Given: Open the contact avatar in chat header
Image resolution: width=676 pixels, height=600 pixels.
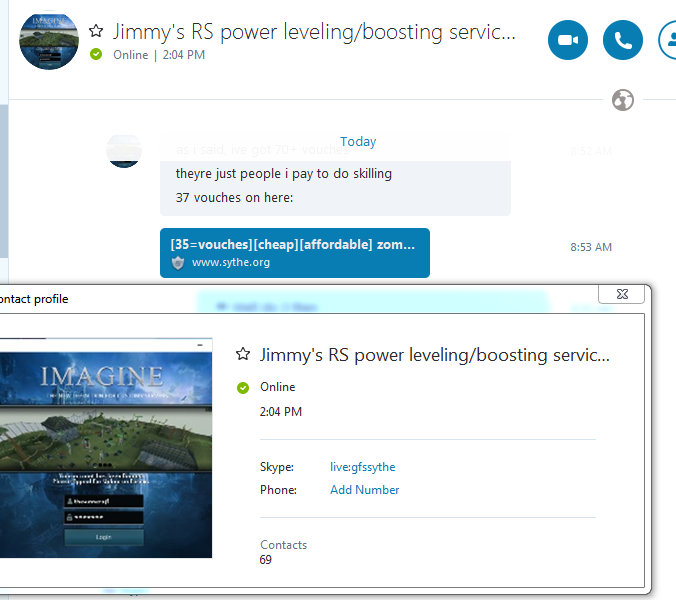Looking at the screenshot, I should click(49, 40).
